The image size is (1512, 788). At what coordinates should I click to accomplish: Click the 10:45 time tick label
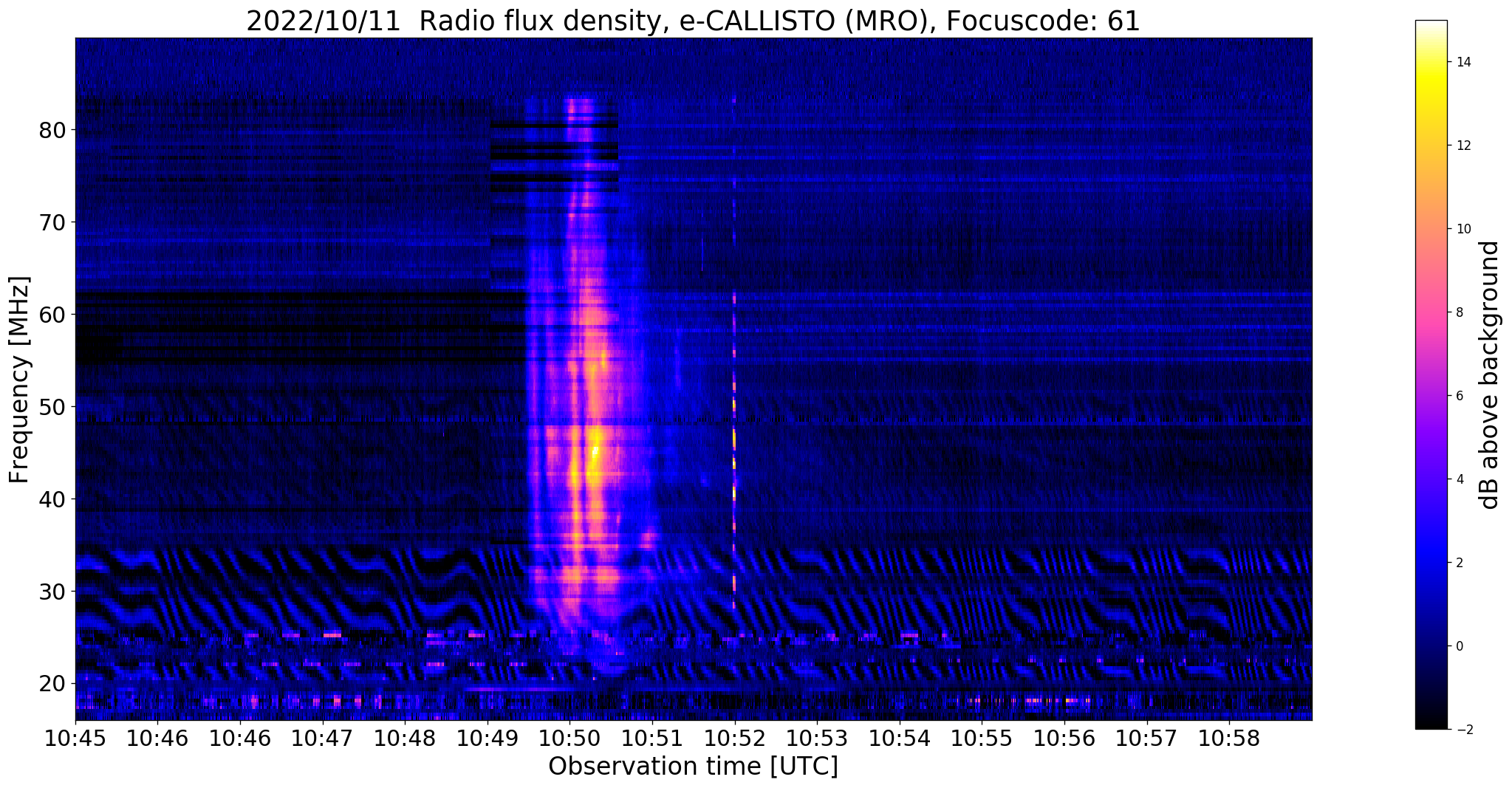tap(75, 738)
